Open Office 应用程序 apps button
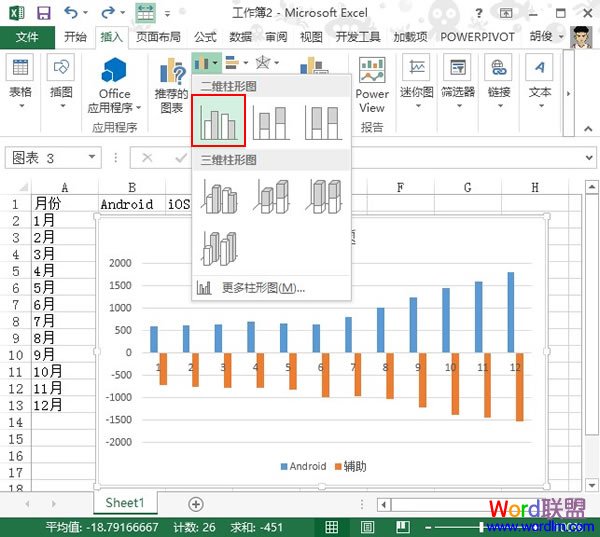600x537 pixels. (114, 85)
